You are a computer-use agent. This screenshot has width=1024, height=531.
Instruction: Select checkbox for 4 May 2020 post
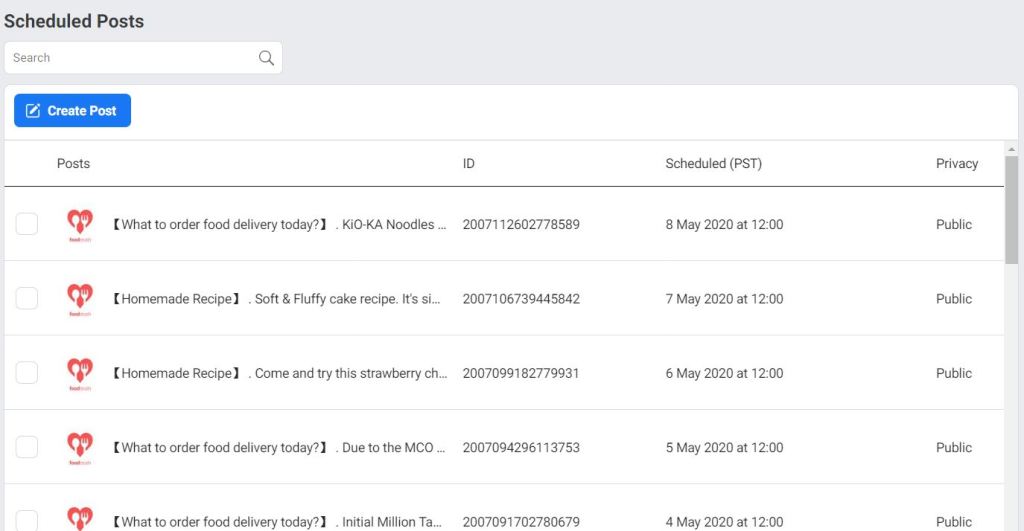click(x=27, y=520)
